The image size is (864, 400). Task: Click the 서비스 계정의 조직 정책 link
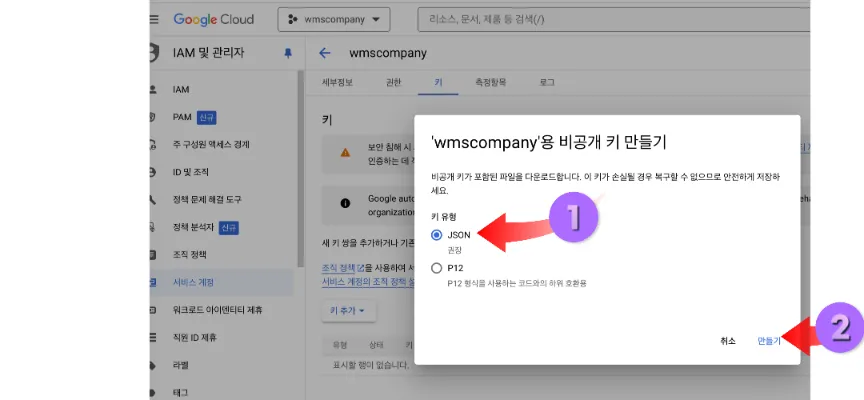pos(368,282)
